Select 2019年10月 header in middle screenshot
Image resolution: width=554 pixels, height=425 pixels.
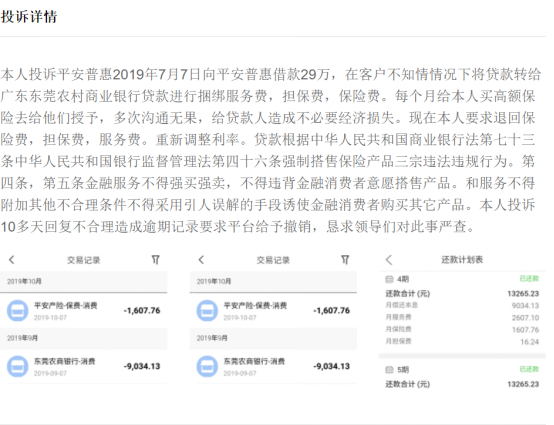[x=273, y=282]
